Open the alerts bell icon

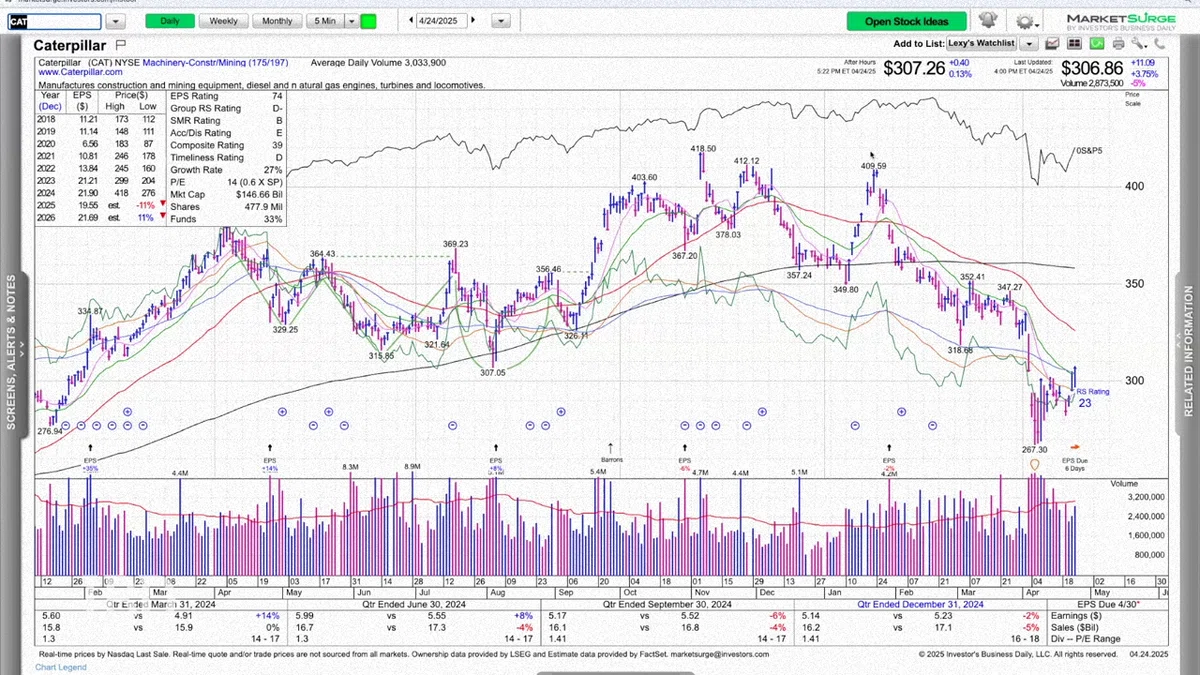tap(988, 20)
